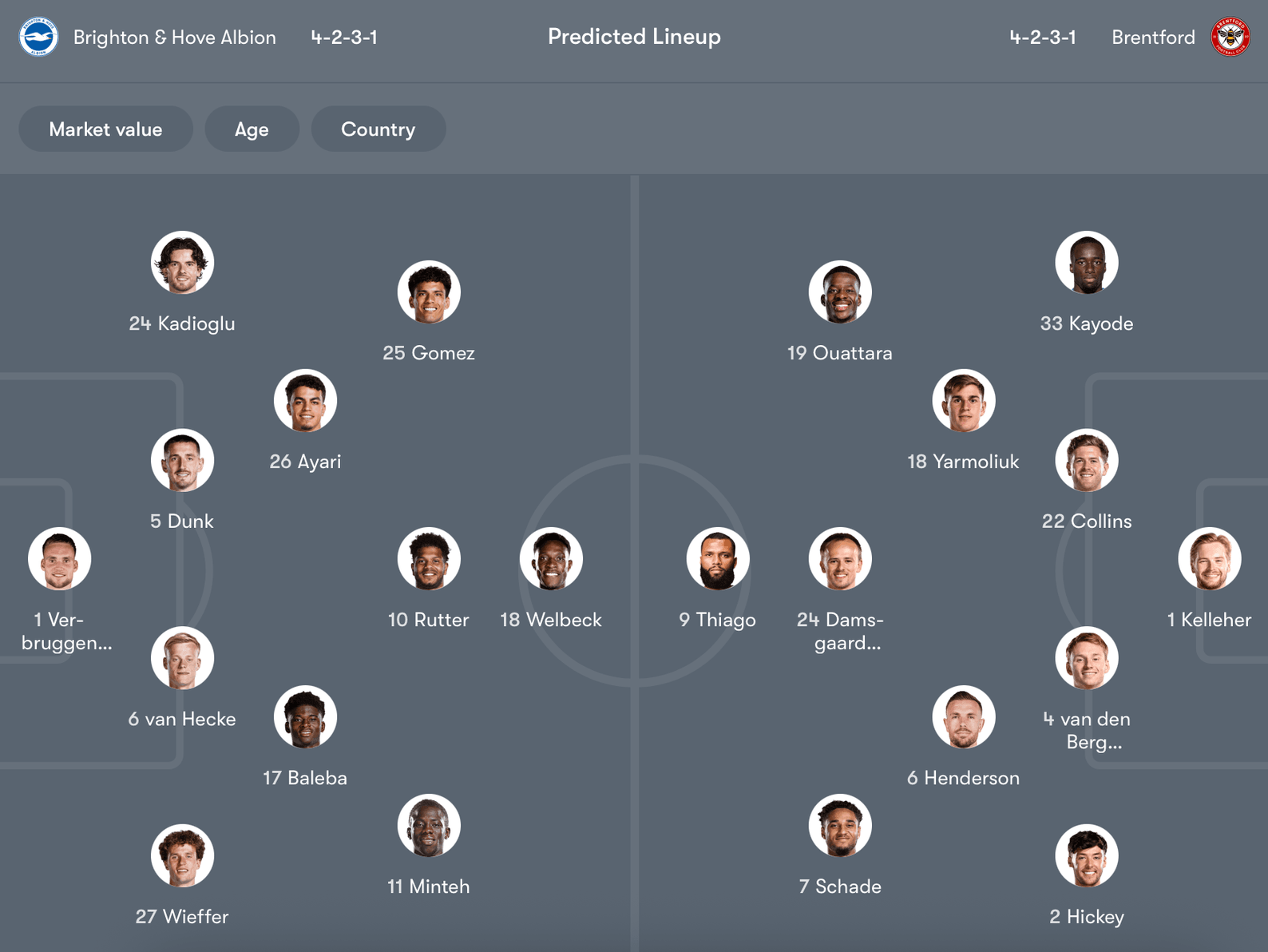Select the Damsgaard truncated name label
Image resolution: width=1268 pixels, height=952 pixels.
tap(840, 630)
